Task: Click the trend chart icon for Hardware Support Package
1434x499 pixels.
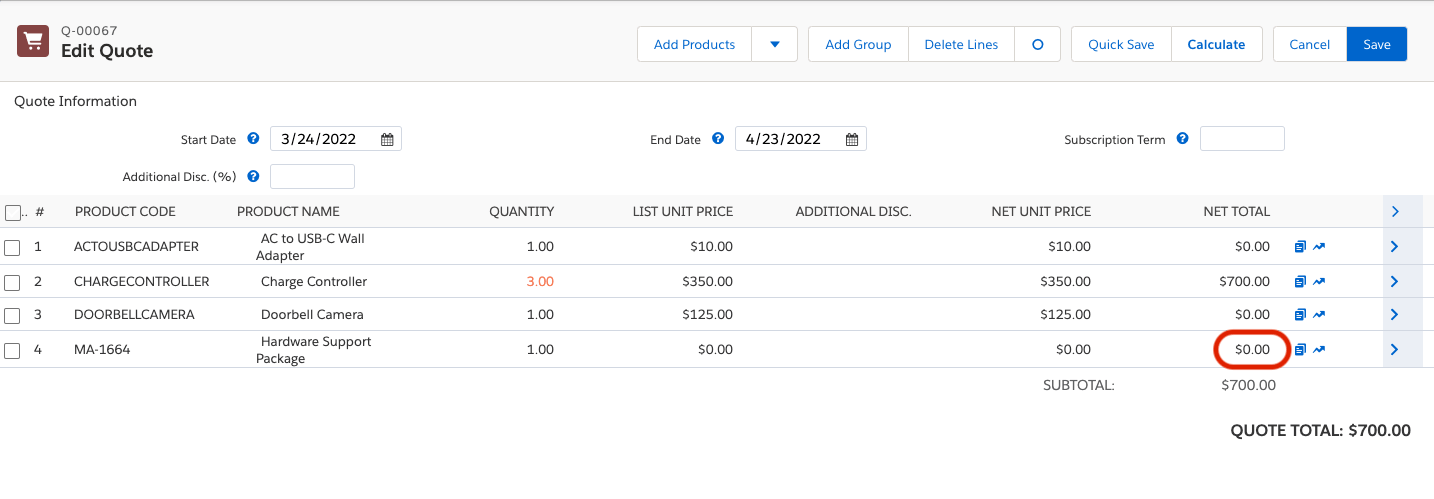Action: [1319, 350]
